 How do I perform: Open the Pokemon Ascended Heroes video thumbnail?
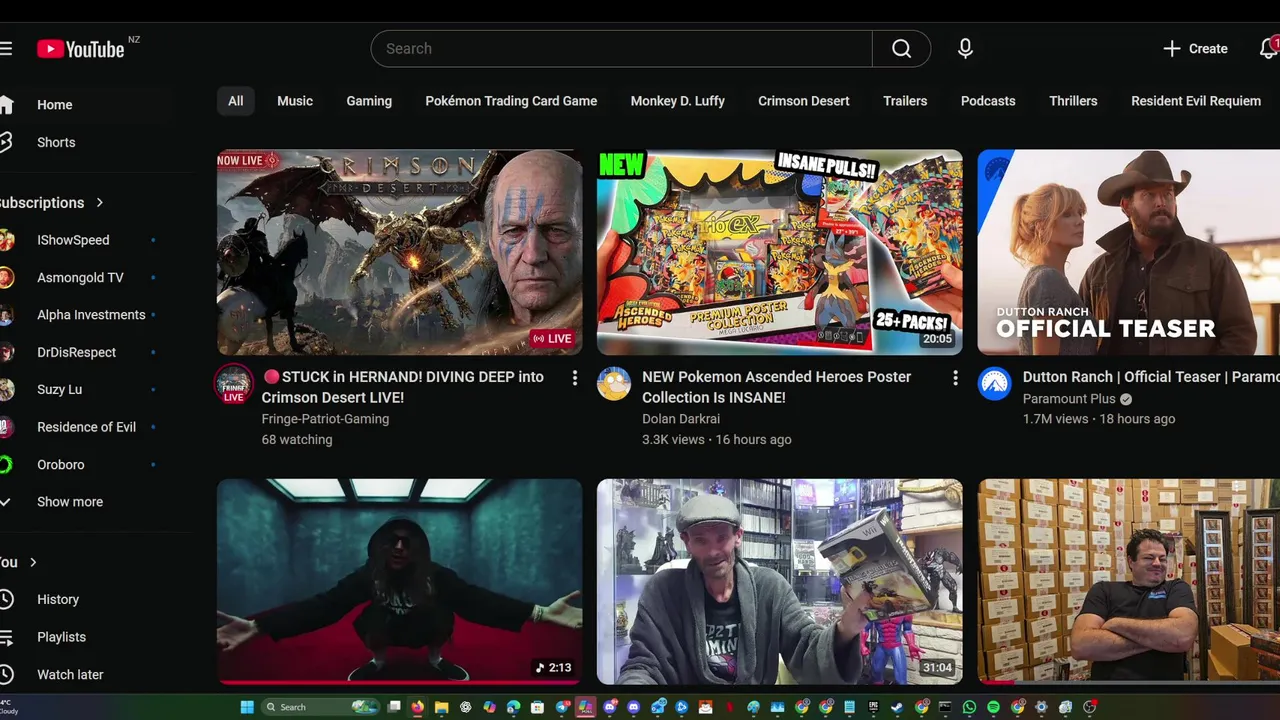(780, 252)
